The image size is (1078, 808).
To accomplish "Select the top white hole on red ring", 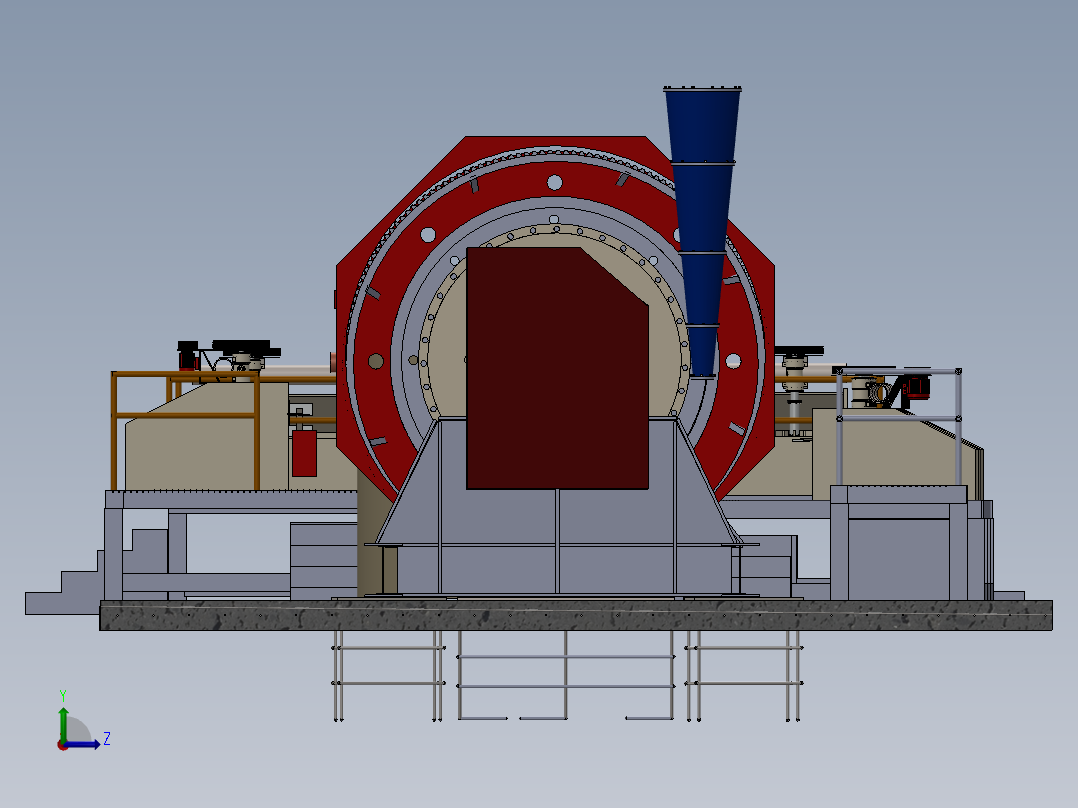I will click(x=555, y=182).
